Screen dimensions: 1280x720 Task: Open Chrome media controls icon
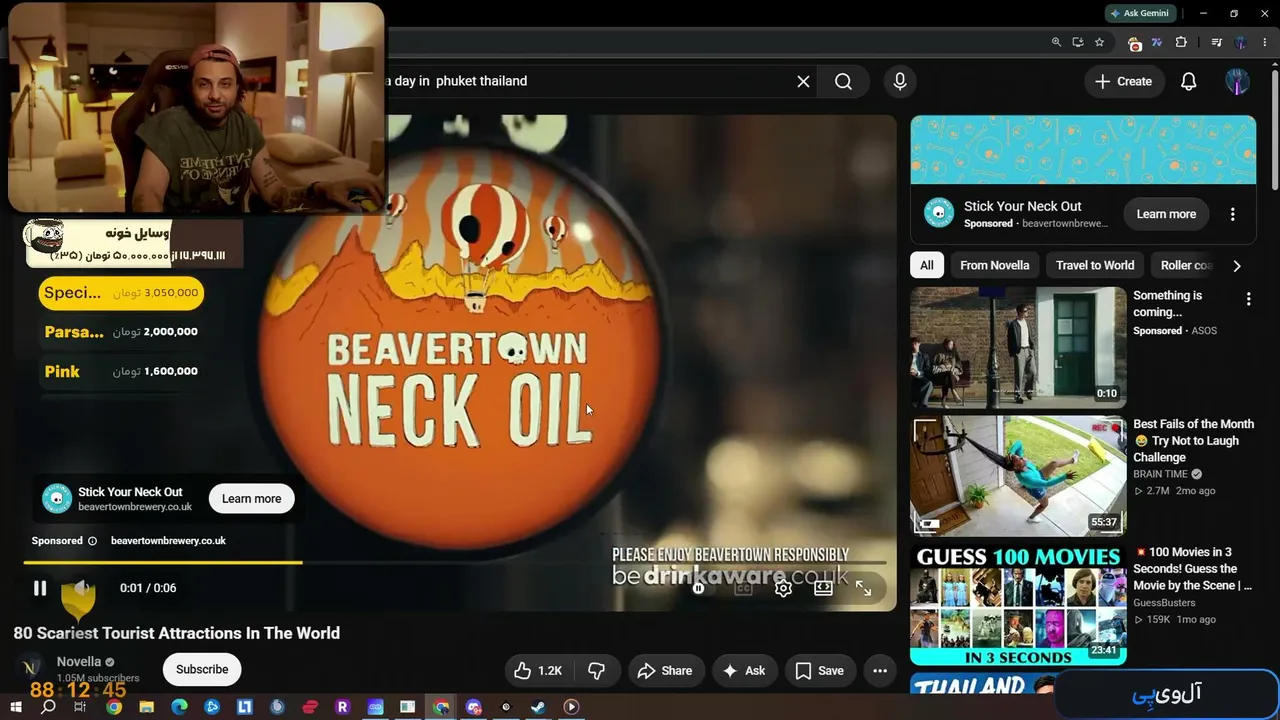click(x=1217, y=42)
